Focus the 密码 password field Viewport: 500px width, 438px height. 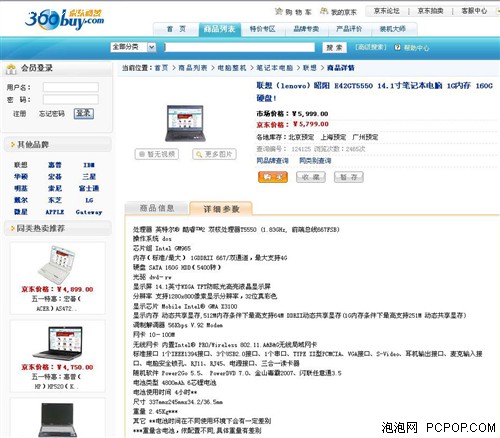71,99
